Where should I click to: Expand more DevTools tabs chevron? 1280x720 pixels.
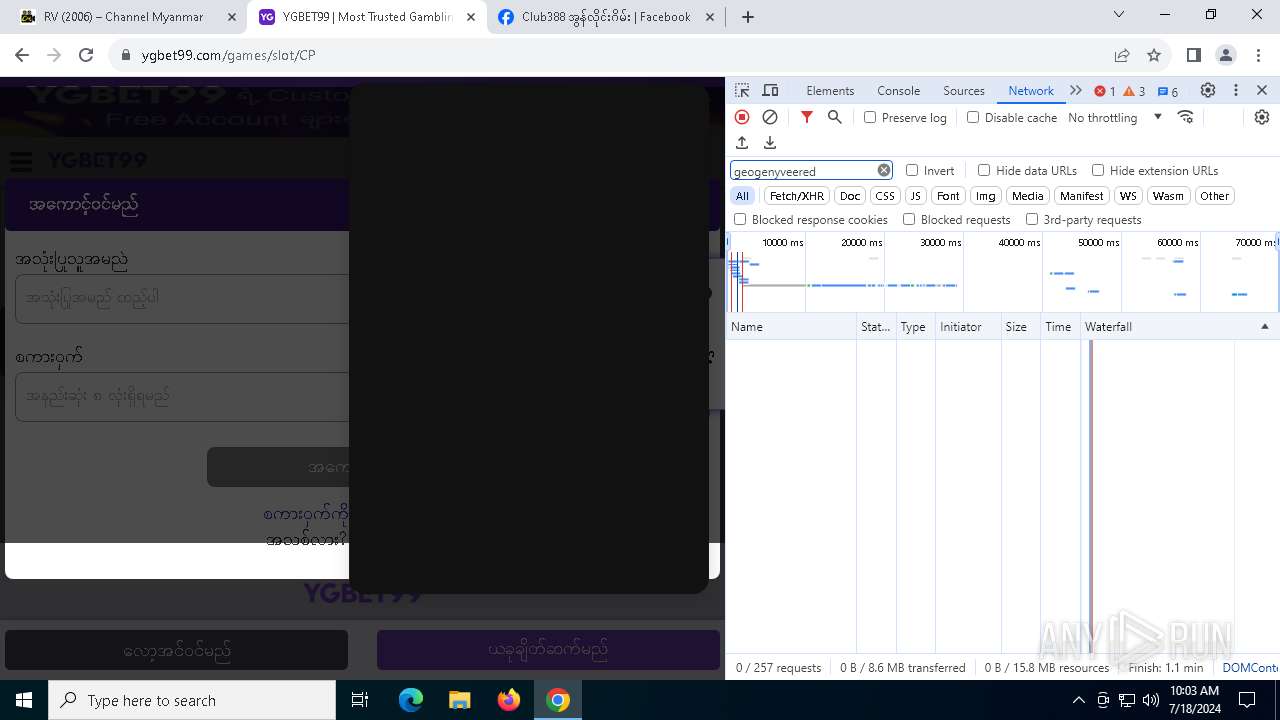[x=1076, y=90]
